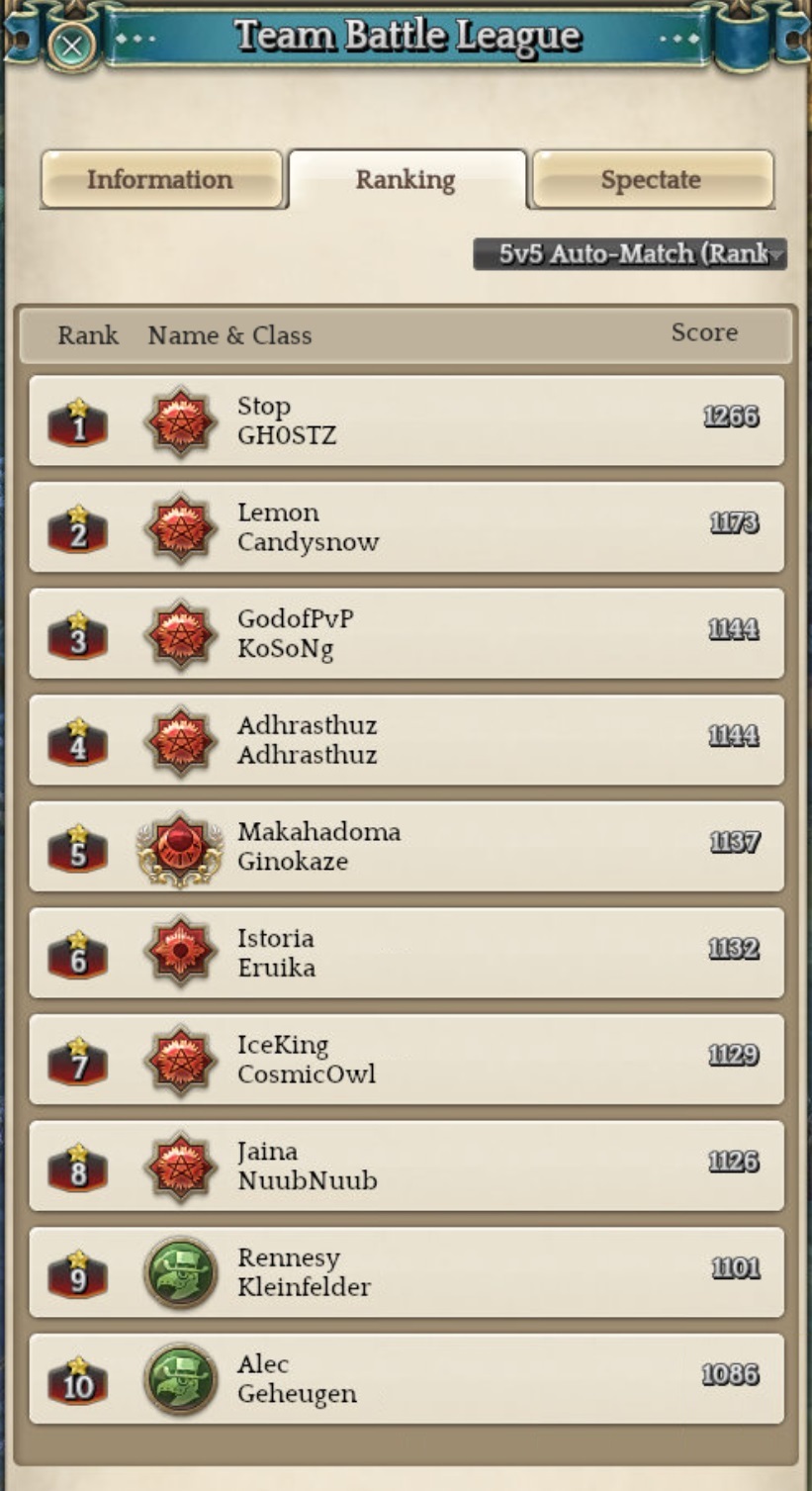Click the rank 10 star badge

tap(78, 1380)
